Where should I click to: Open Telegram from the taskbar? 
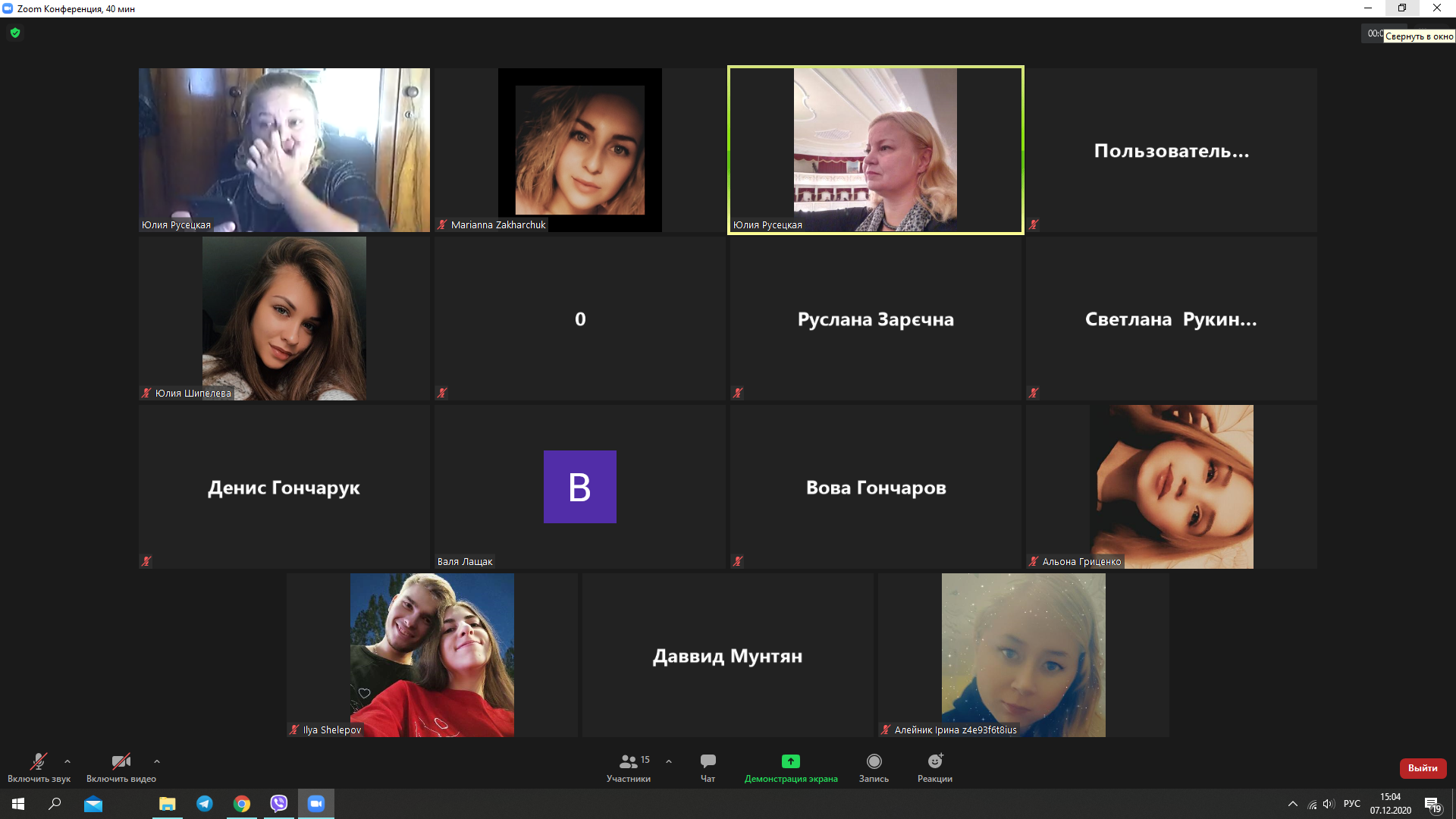click(x=205, y=804)
